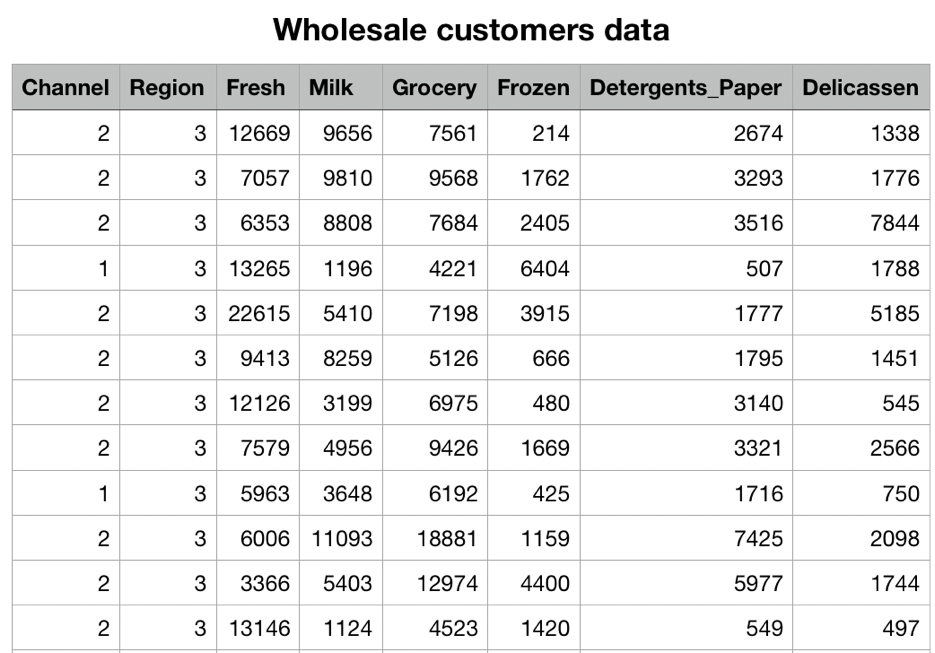Select the Delicassen column header
Screen dimensions: 935x653
pyautogui.click(x=860, y=87)
